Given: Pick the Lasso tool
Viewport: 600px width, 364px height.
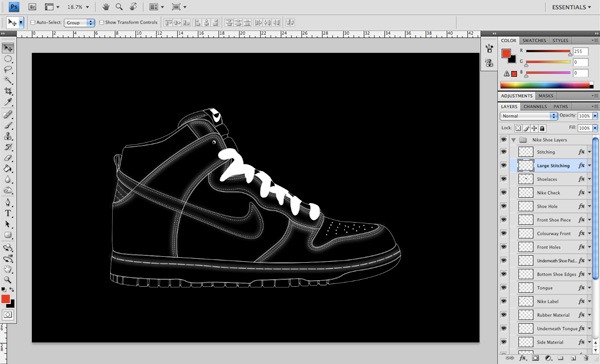Looking at the screenshot, I should [8, 70].
